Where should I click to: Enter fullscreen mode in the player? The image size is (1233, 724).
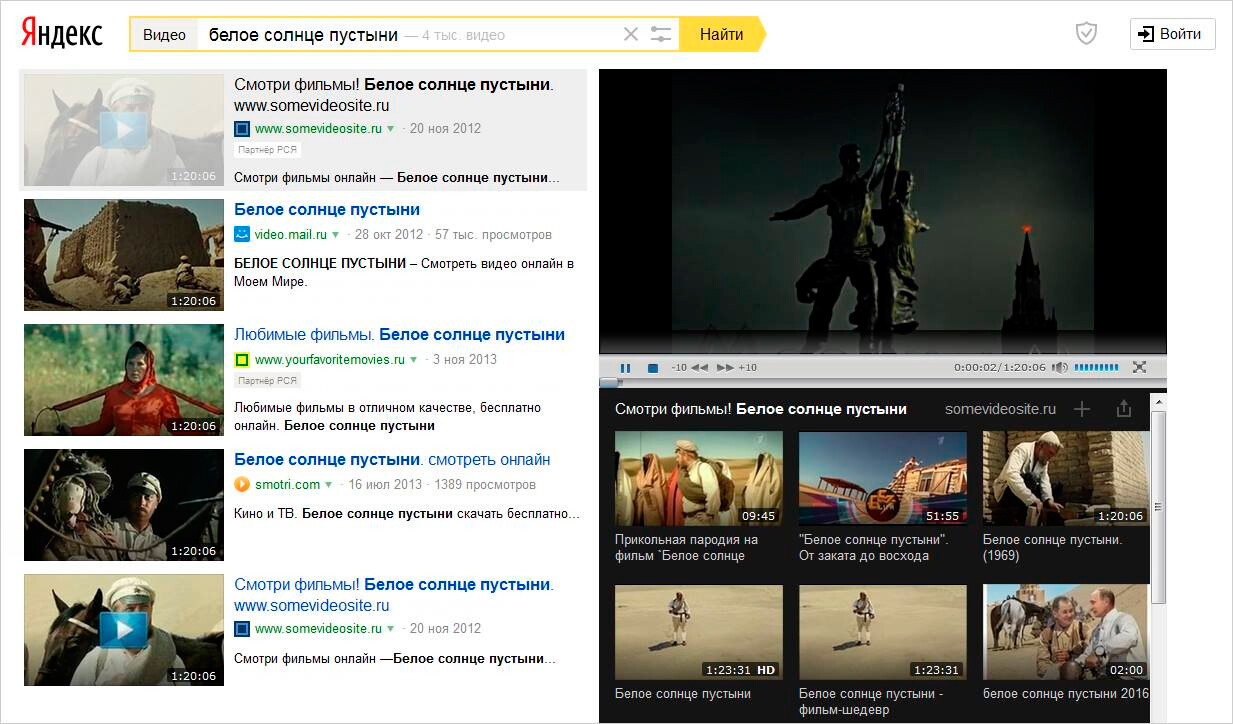click(1138, 368)
